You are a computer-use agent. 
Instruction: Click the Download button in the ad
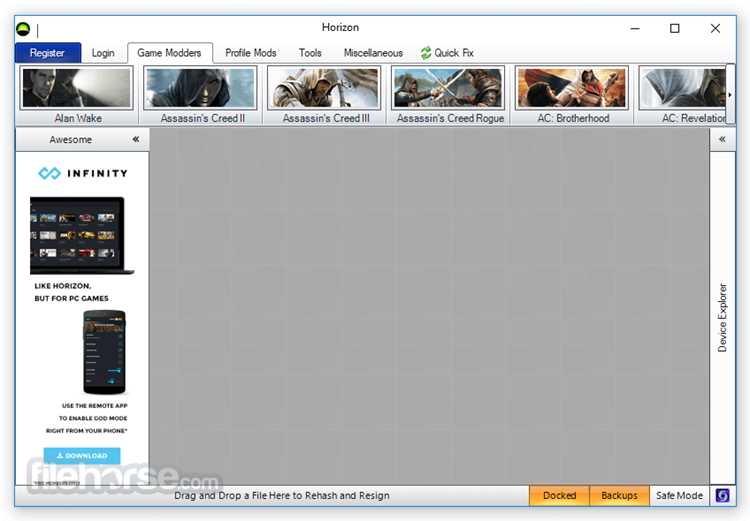point(82,455)
